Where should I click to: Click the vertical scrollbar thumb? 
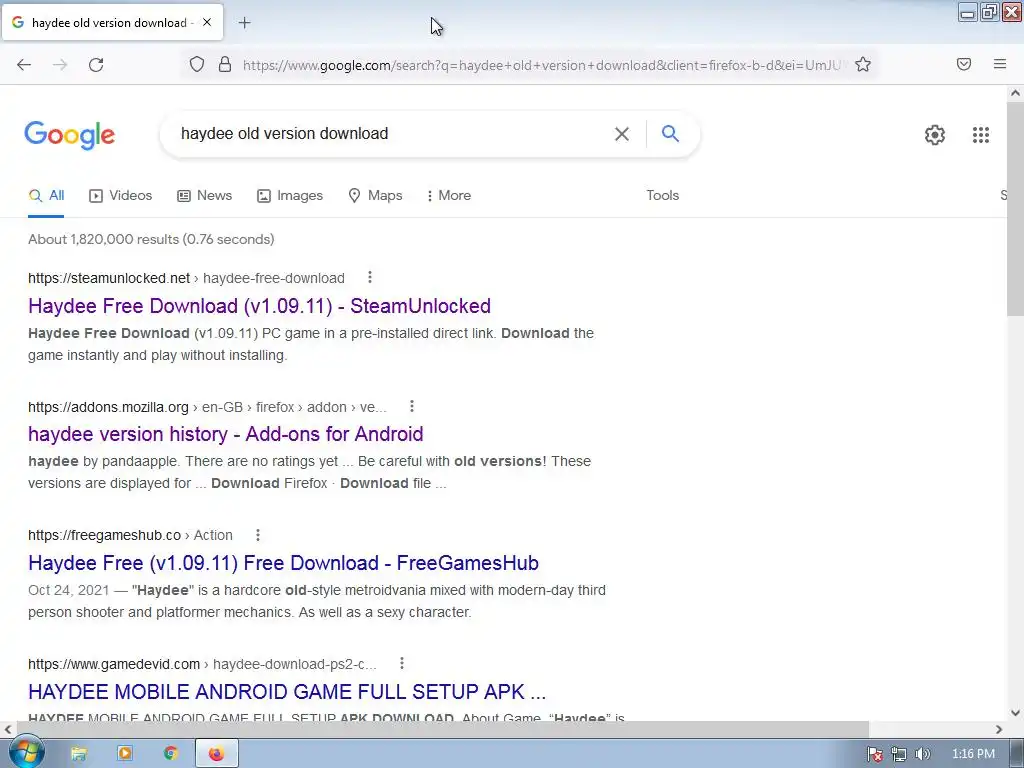tap(1016, 208)
